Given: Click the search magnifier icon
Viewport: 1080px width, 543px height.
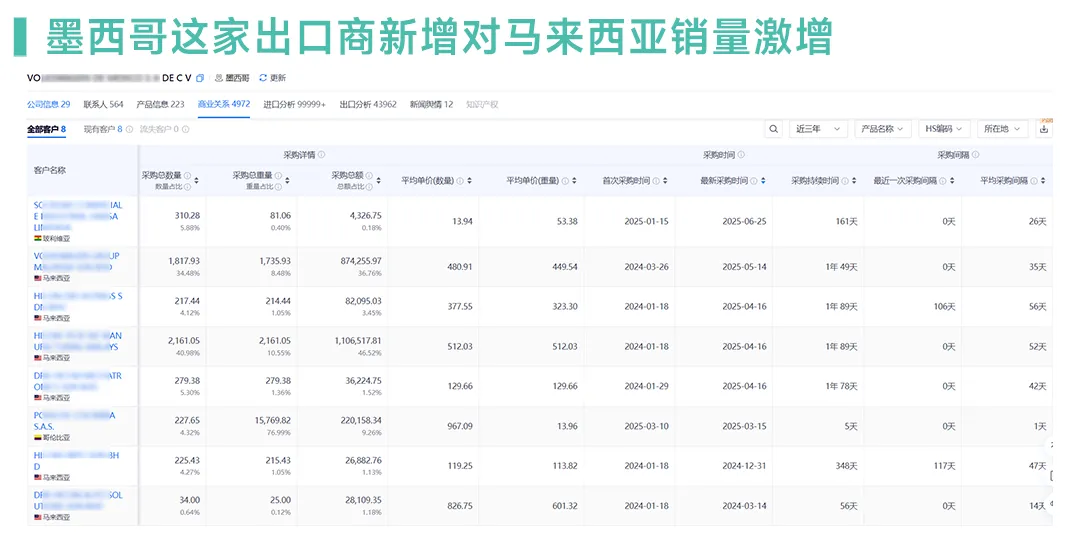Looking at the screenshot, I should (774, 129).
